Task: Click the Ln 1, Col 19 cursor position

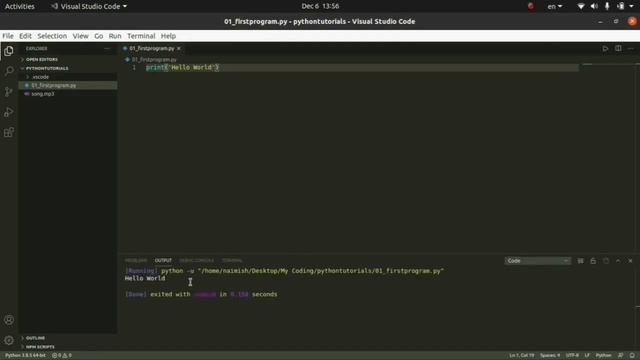Action: point(521,356)
